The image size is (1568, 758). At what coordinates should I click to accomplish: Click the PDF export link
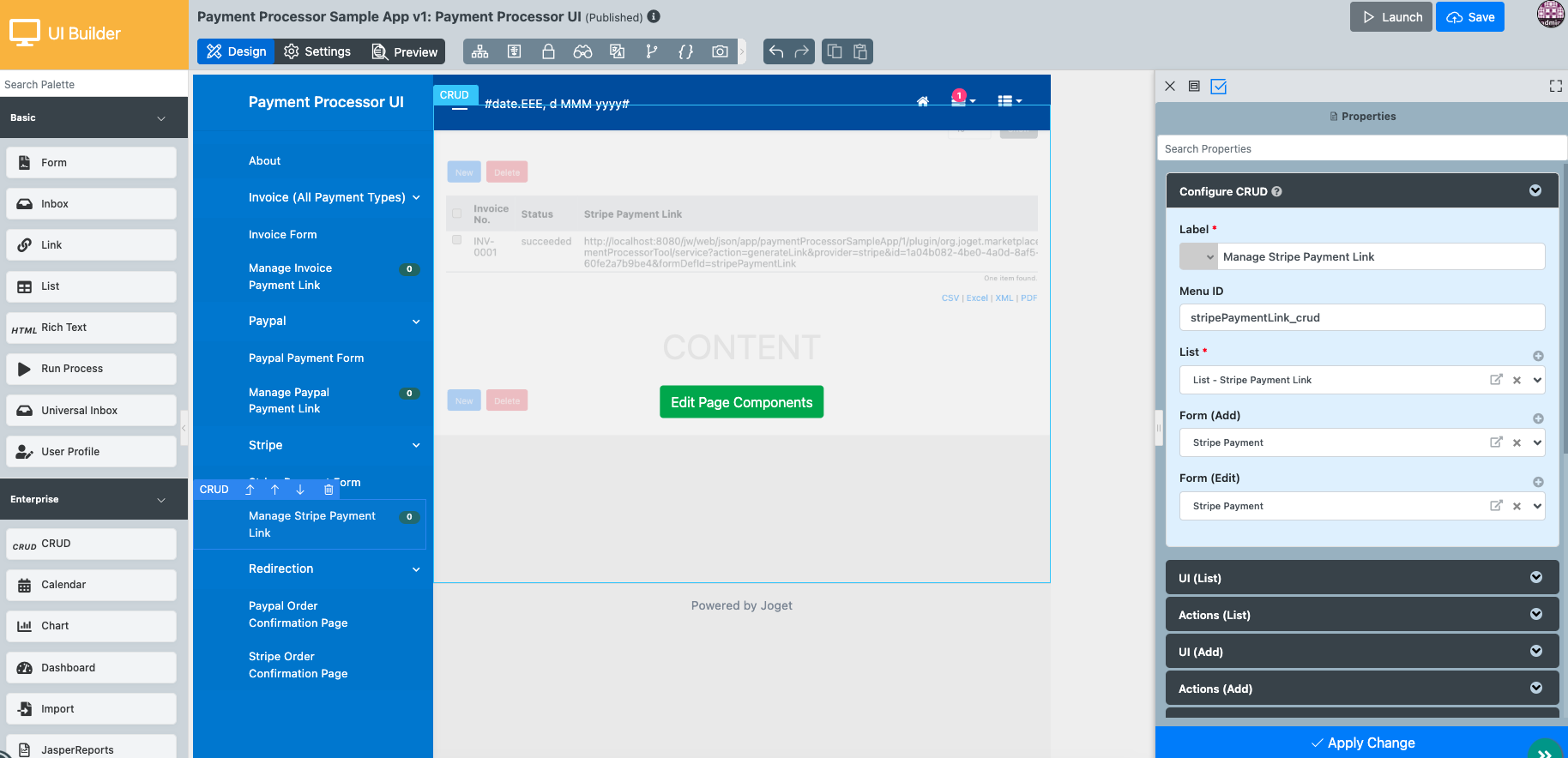pyautogui.click(x=1029, y=298)
